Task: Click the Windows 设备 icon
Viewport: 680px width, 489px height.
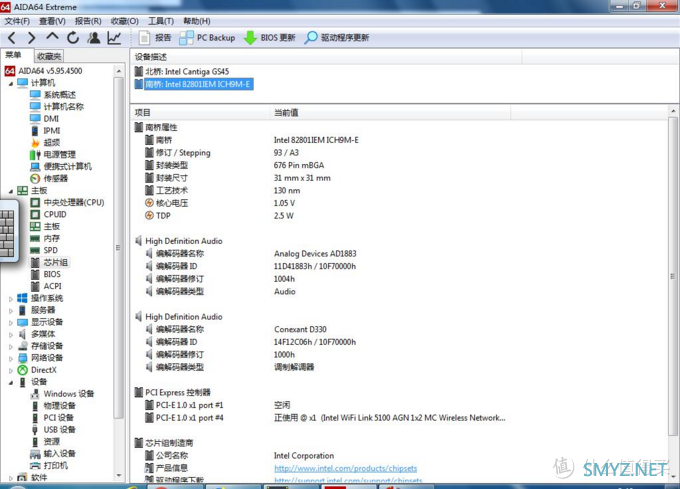Action: tap(35, 394)
